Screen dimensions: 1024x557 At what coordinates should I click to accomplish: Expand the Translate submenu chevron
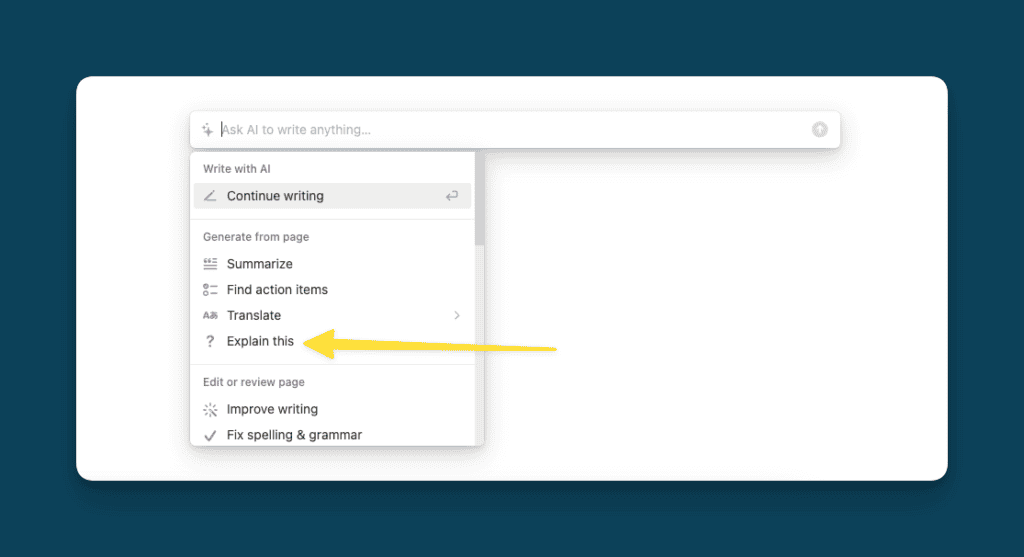tap(457, 316)
